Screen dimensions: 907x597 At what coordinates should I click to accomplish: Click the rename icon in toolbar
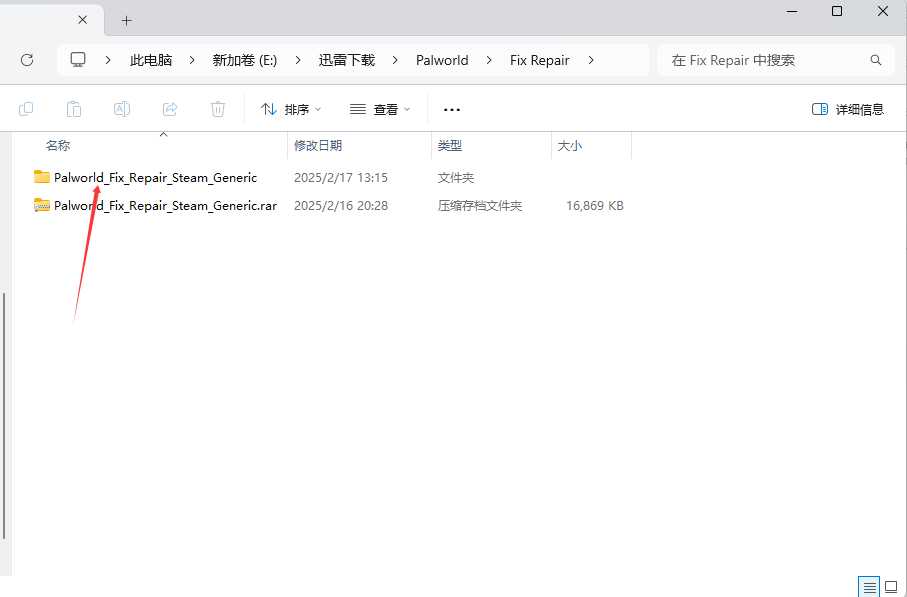(122, 109)
